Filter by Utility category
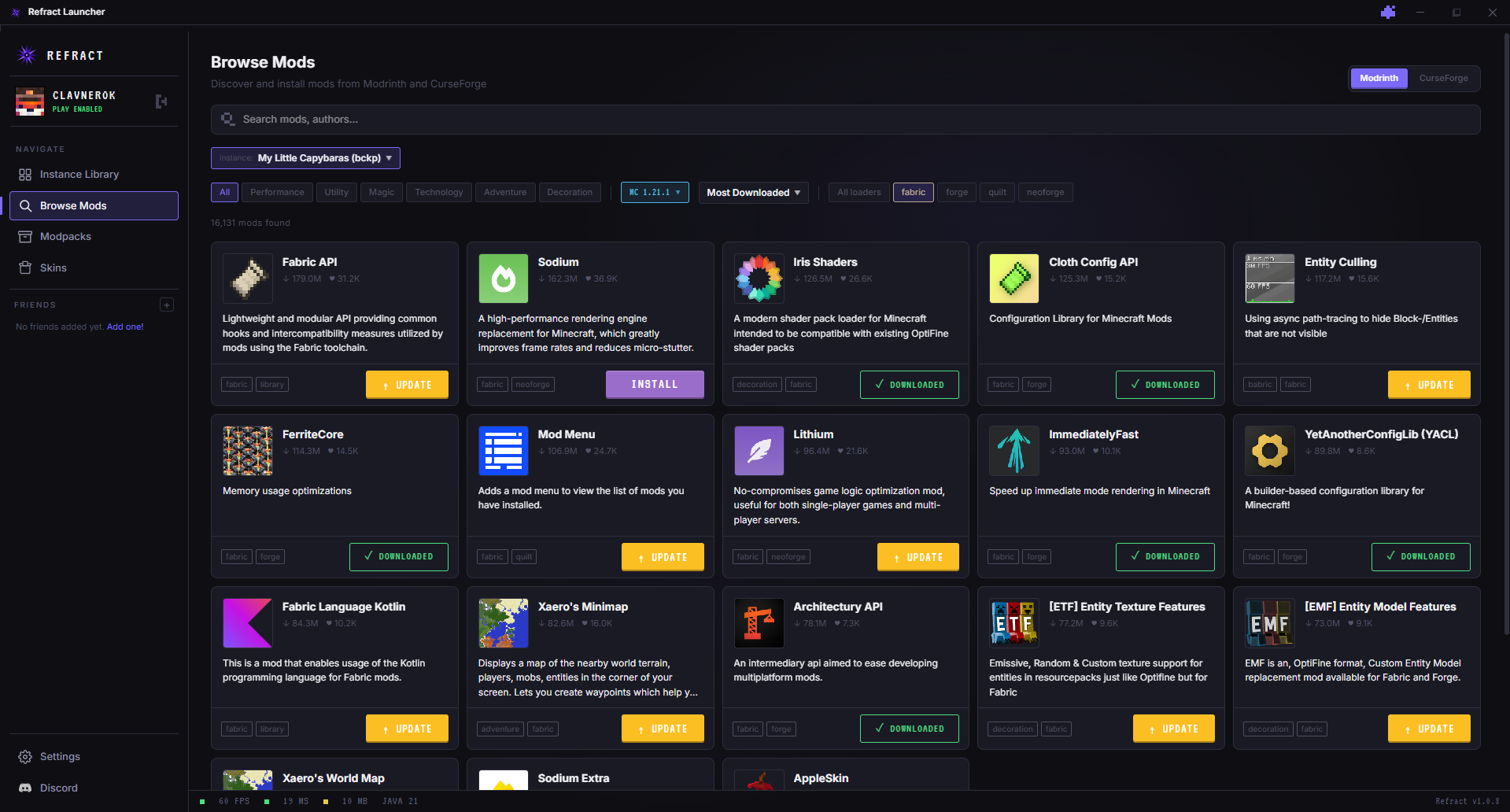Viewport: 1510px width, 812px height. [337, 193]
